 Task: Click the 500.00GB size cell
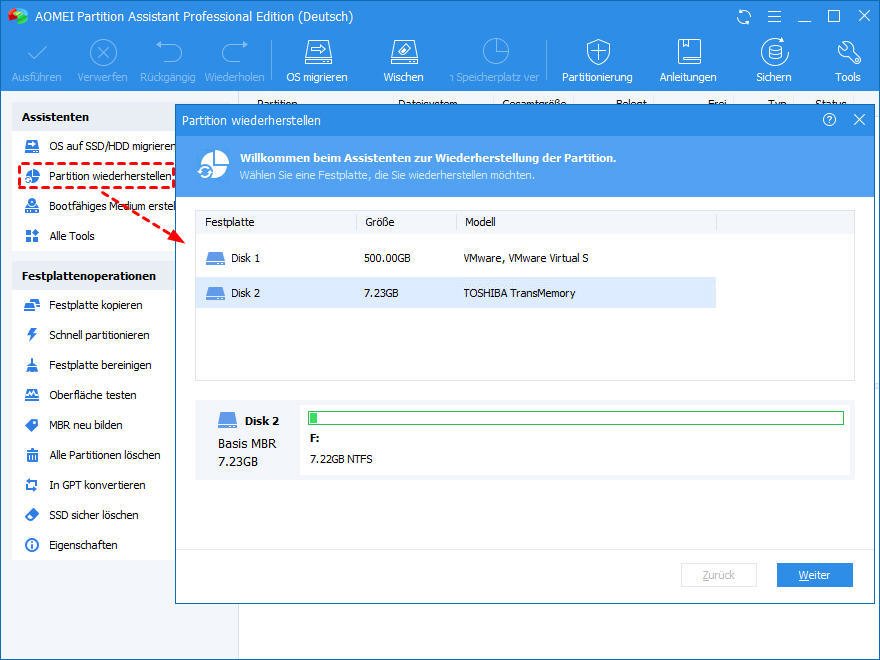tap(387, 258)
